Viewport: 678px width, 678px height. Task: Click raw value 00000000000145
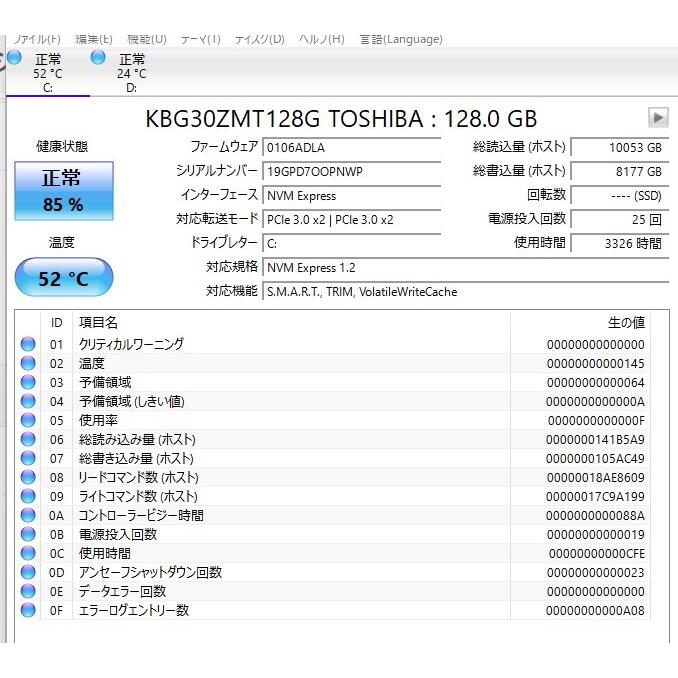tap(595, 364)
